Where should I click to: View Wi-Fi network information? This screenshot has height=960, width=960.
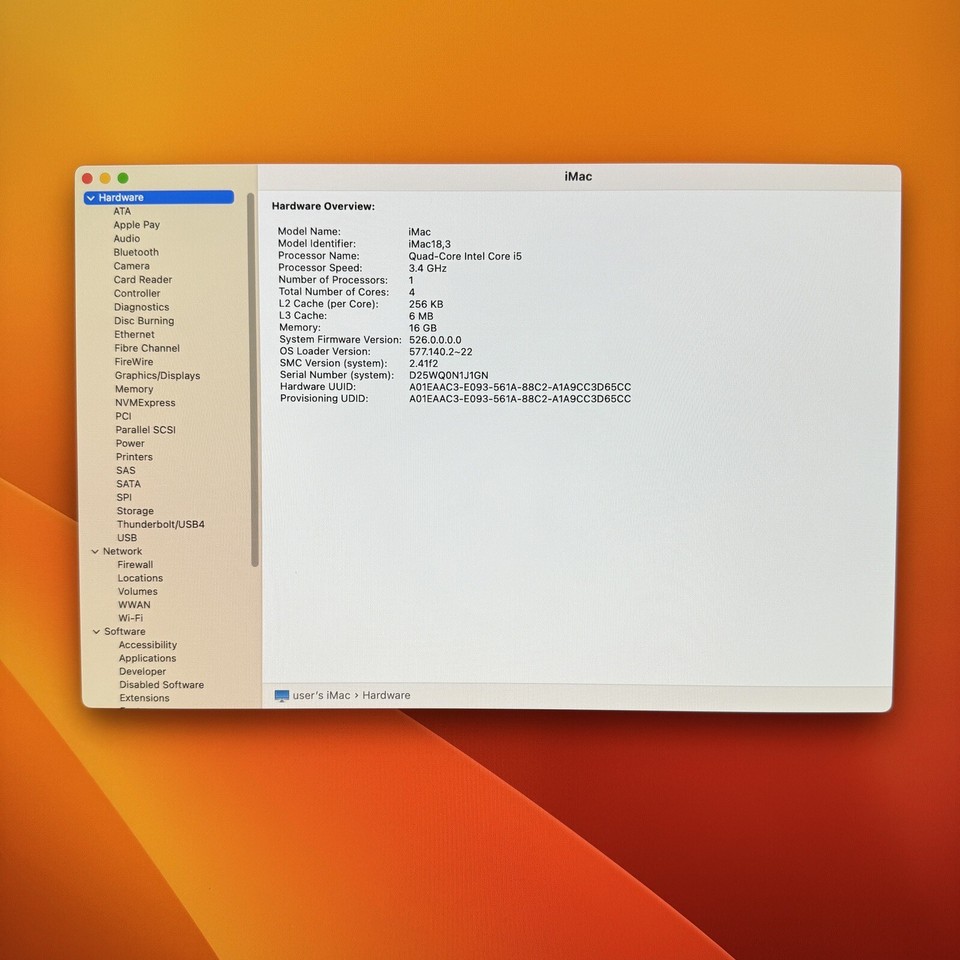pos(130,618)
